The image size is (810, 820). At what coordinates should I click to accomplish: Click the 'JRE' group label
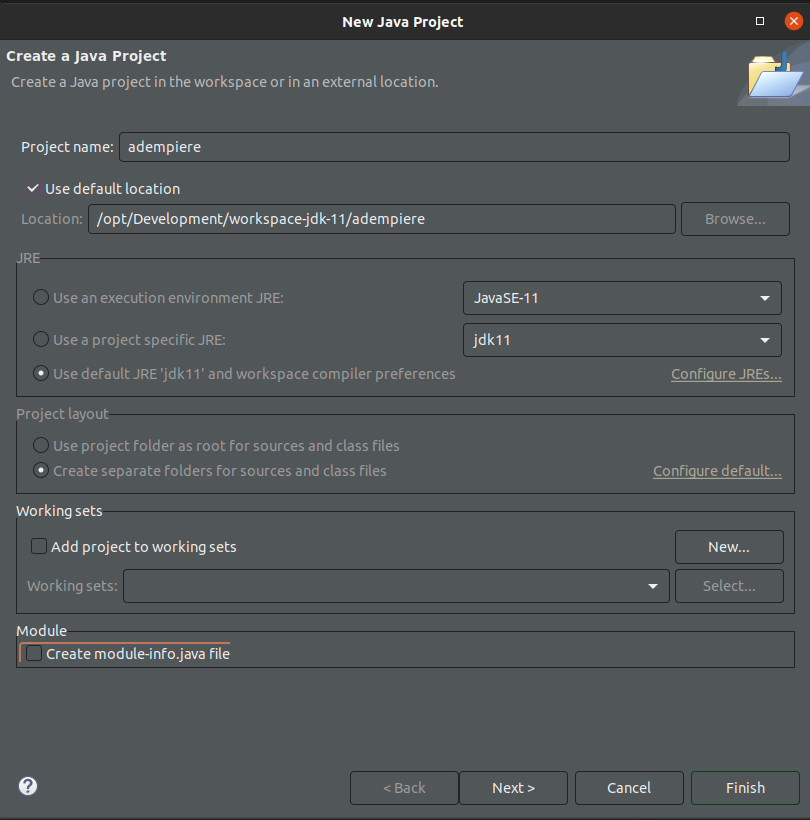point(28,258)
